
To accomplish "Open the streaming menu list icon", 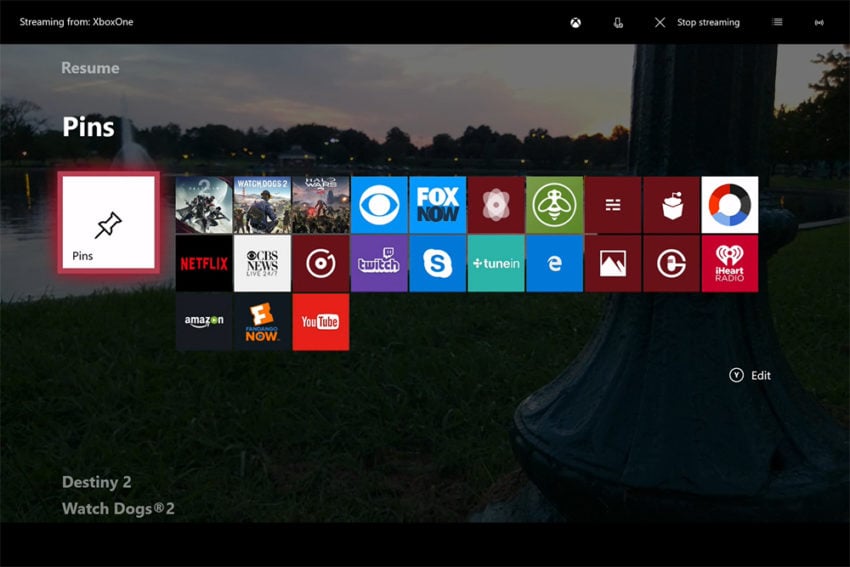I will (777, 22).
